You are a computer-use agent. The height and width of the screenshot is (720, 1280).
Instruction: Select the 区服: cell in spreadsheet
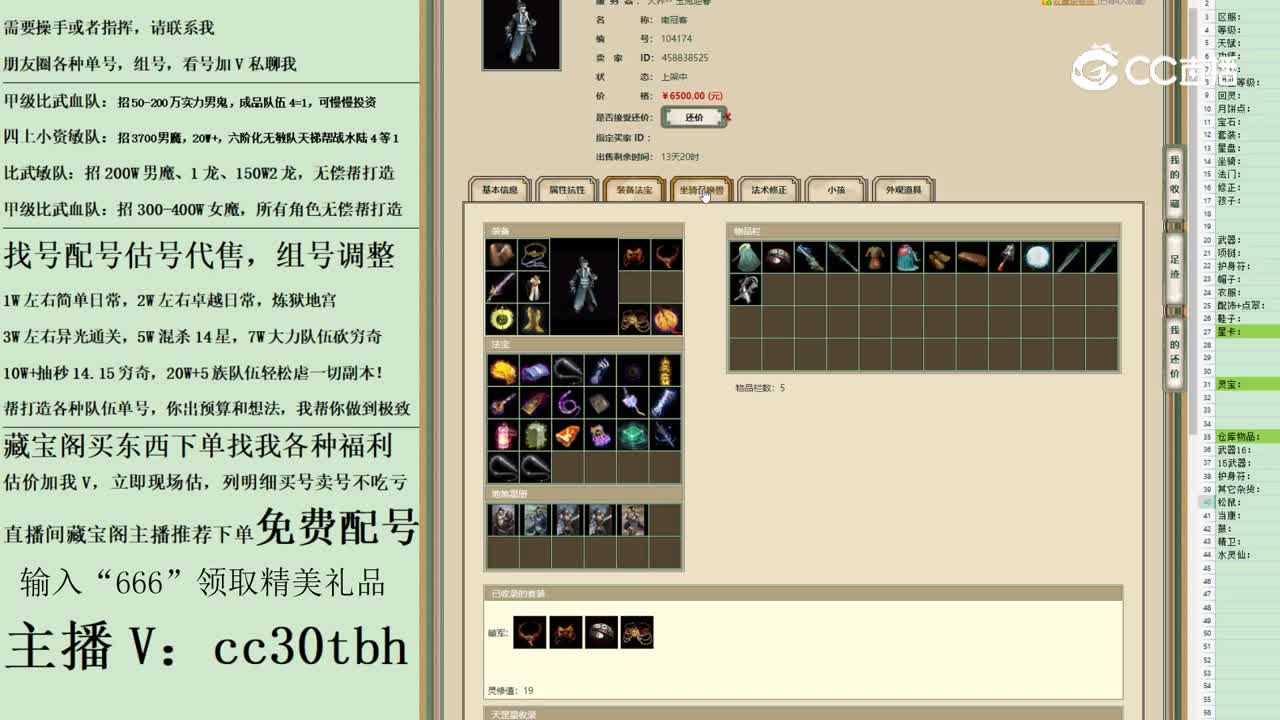click(x=1247, y=17)
